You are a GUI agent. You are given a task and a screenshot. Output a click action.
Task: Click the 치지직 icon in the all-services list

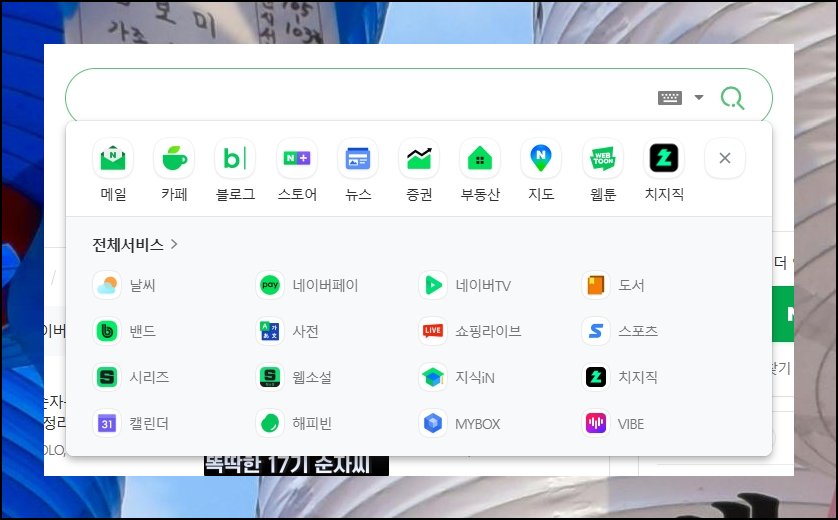coord(596,377)
